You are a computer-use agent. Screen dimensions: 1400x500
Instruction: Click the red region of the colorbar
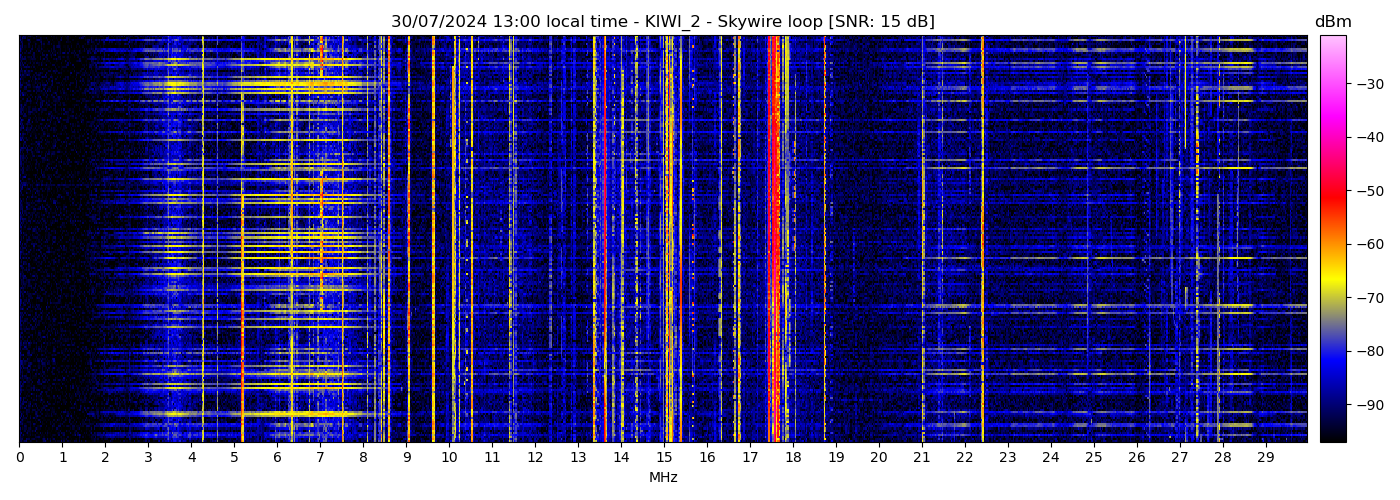click(1332, 195)
